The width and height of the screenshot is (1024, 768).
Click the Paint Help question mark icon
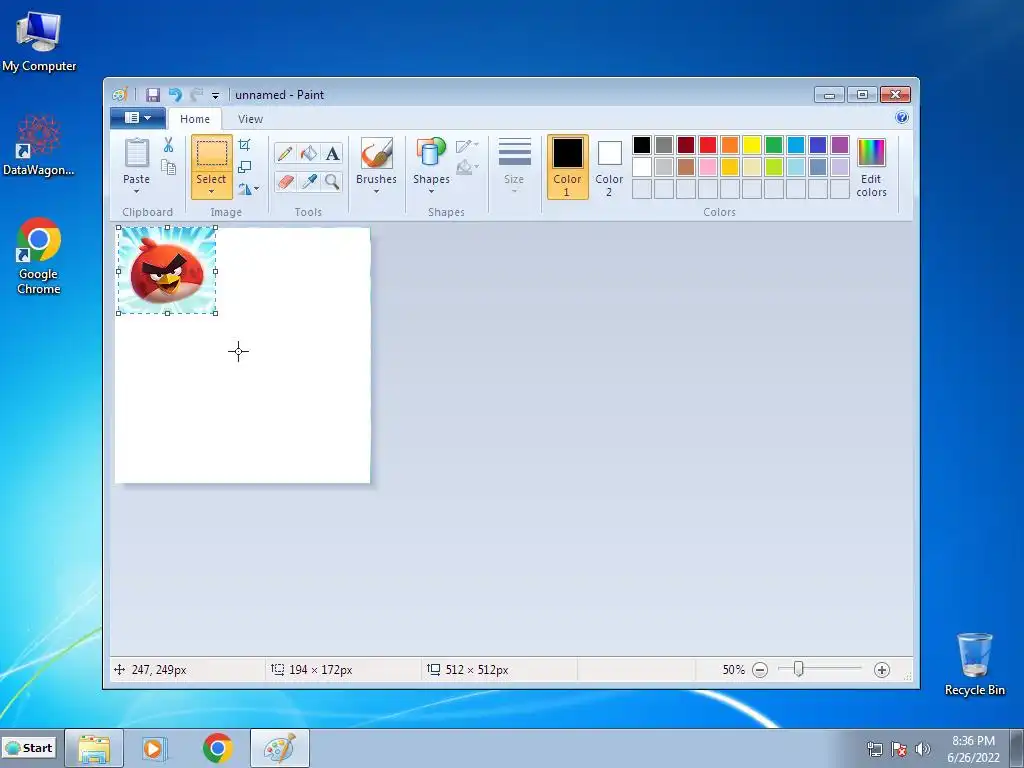tap(902, 118)
